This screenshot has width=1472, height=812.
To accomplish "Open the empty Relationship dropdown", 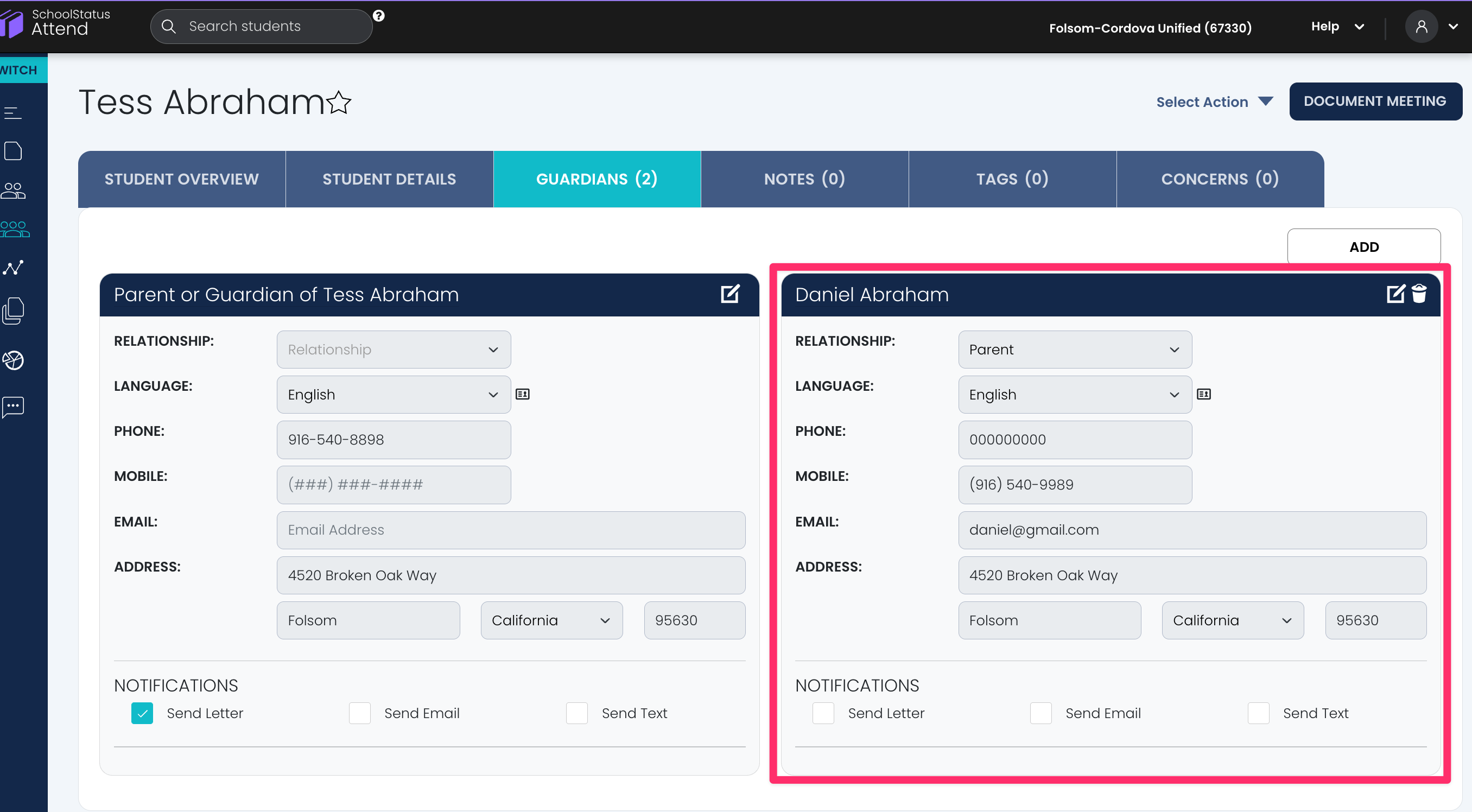I will pyautogui.click(x=394, y=350).
